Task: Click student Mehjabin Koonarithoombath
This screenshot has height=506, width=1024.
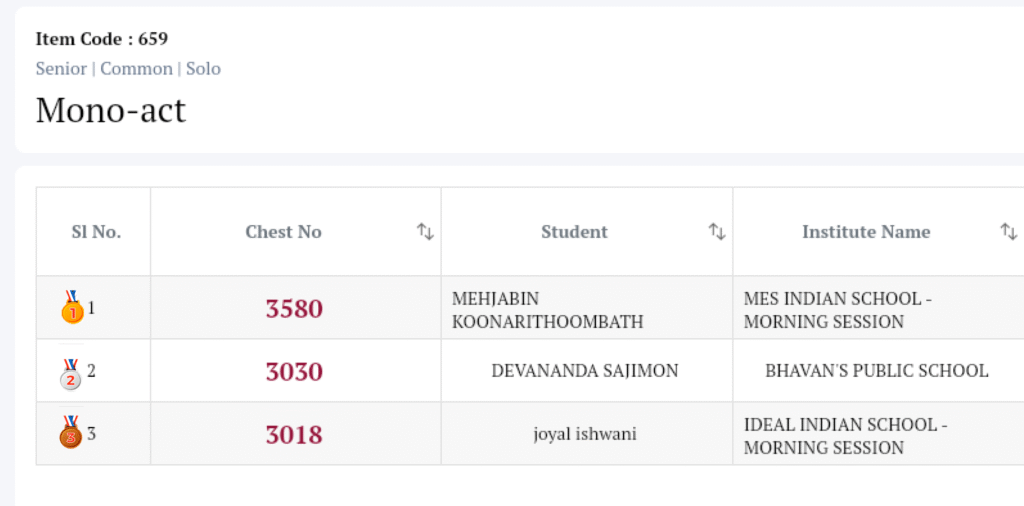Action: (547, 310)
